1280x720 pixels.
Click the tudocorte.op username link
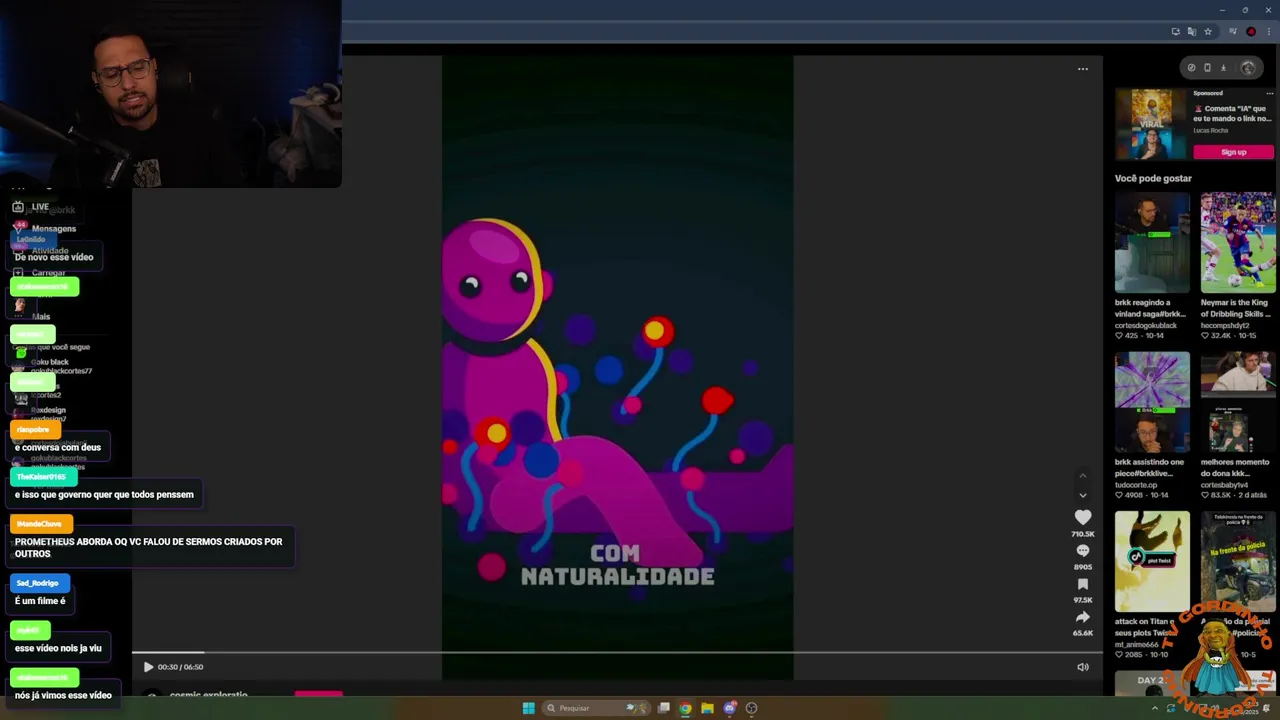coord(1137,485)
